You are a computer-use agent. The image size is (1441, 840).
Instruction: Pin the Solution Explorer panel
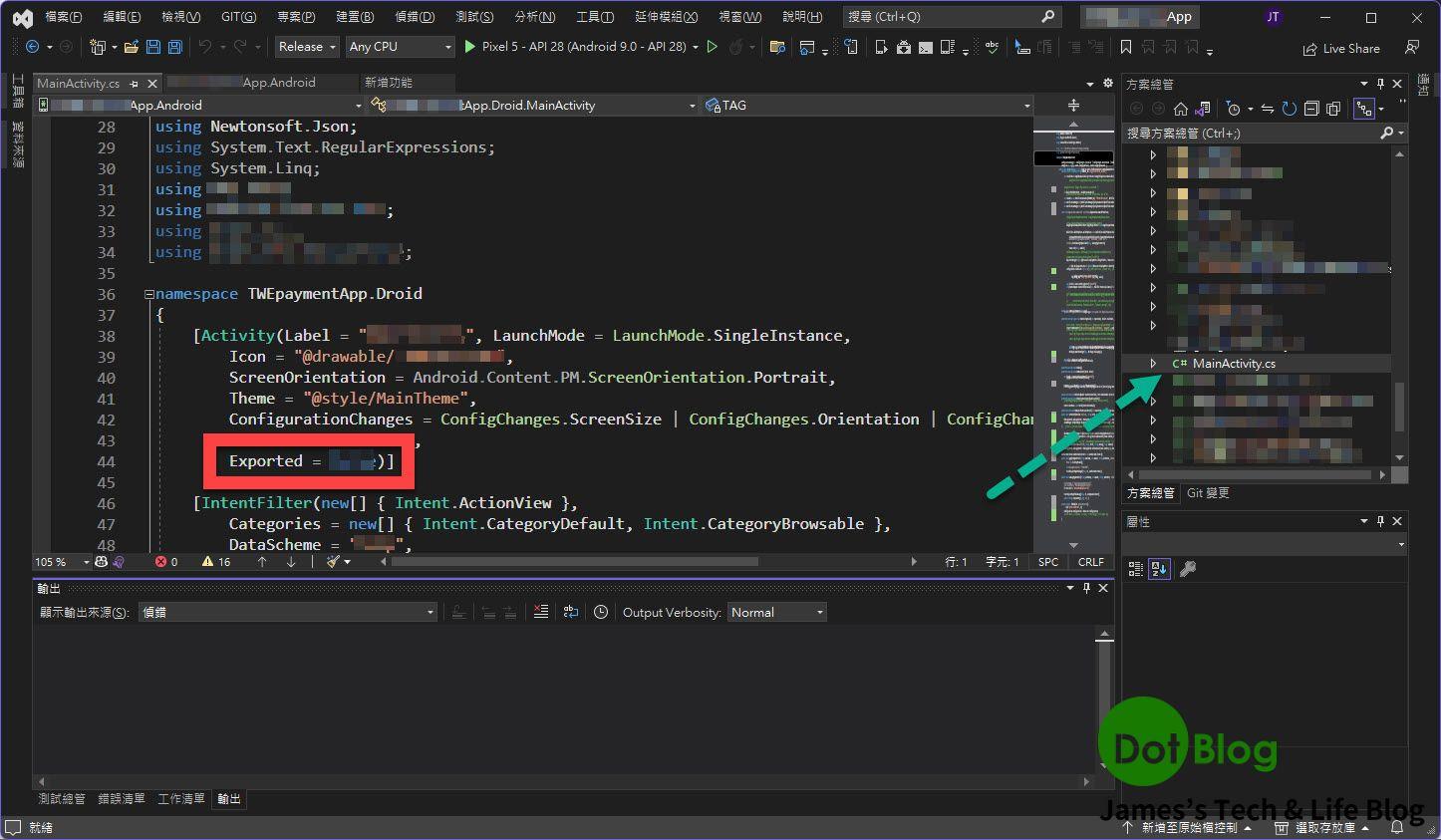coord(1381,84)
